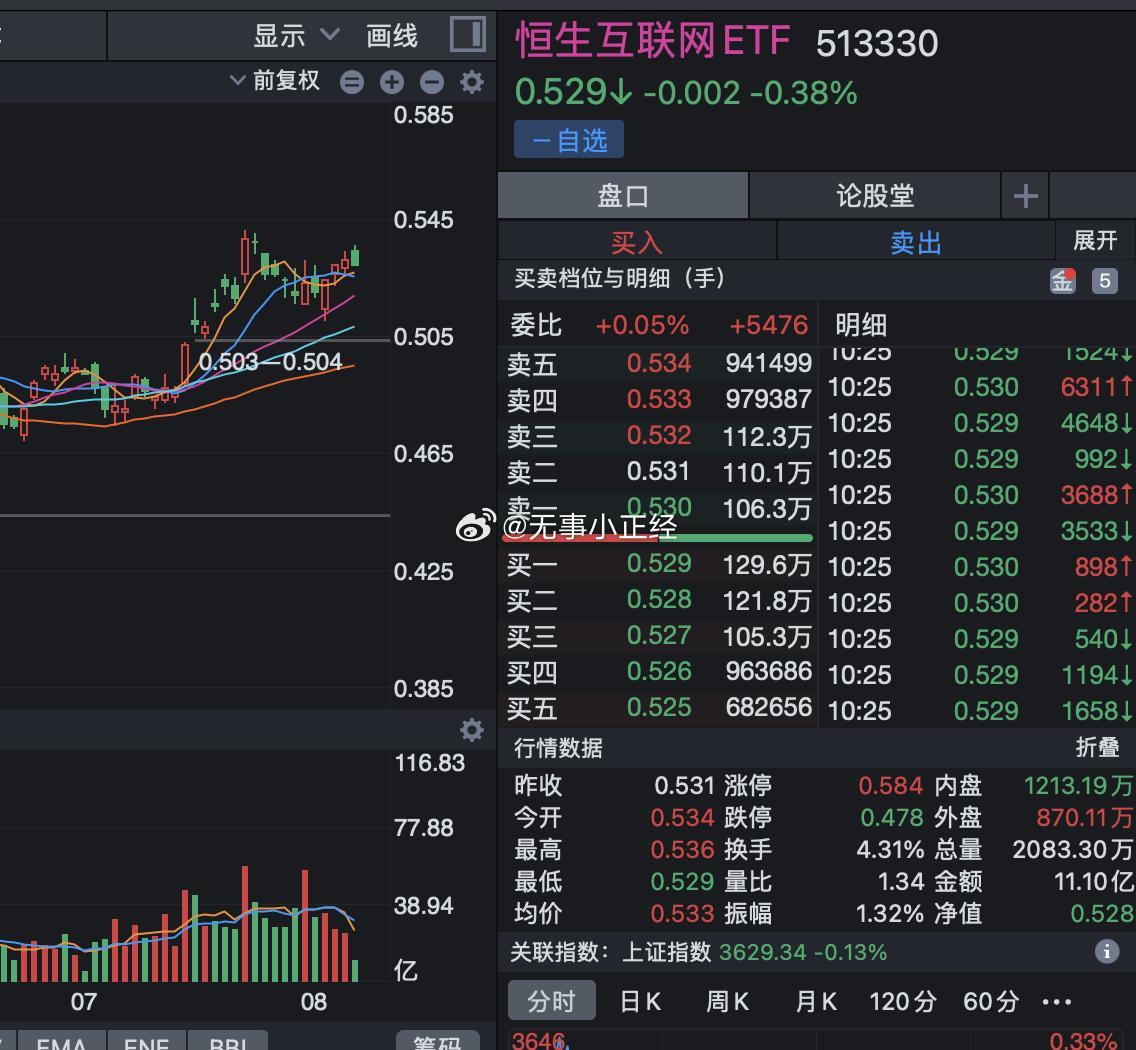Select the 分时 chart tab
The image size is (1136, 1050).
(x=551, y=1001)
